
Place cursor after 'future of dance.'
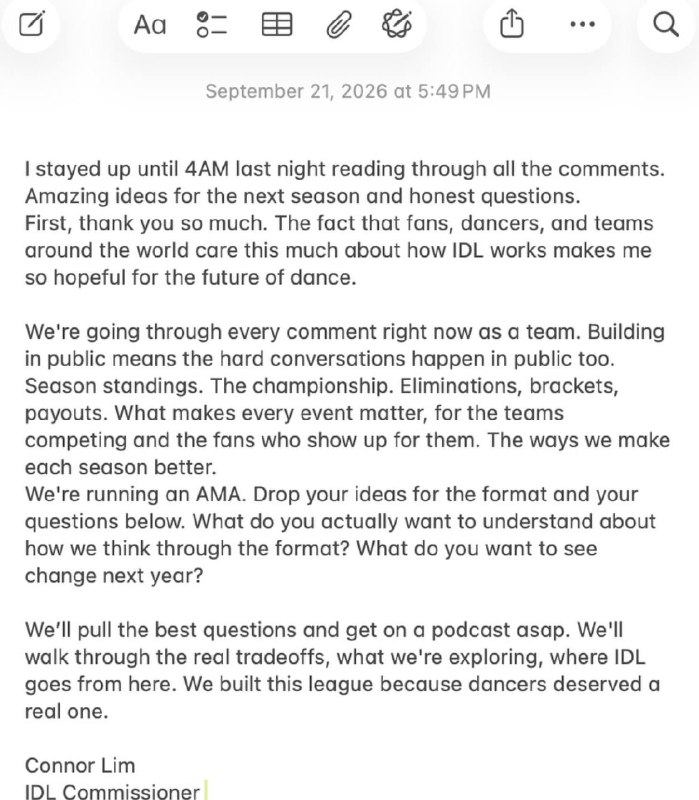(357, 278)
